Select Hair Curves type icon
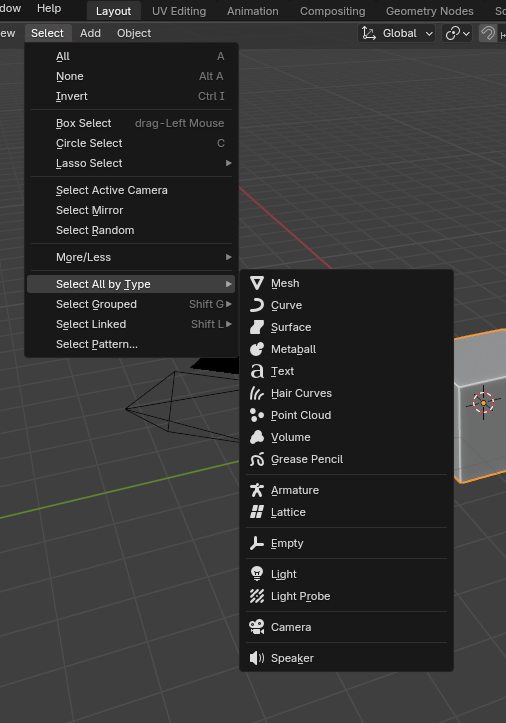 click(x=257, y=393)
